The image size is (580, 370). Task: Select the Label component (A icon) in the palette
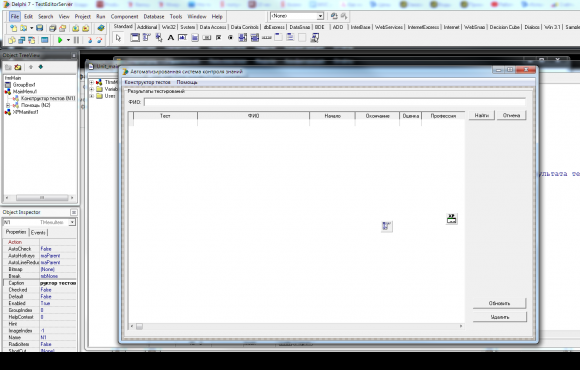point(171,38)
